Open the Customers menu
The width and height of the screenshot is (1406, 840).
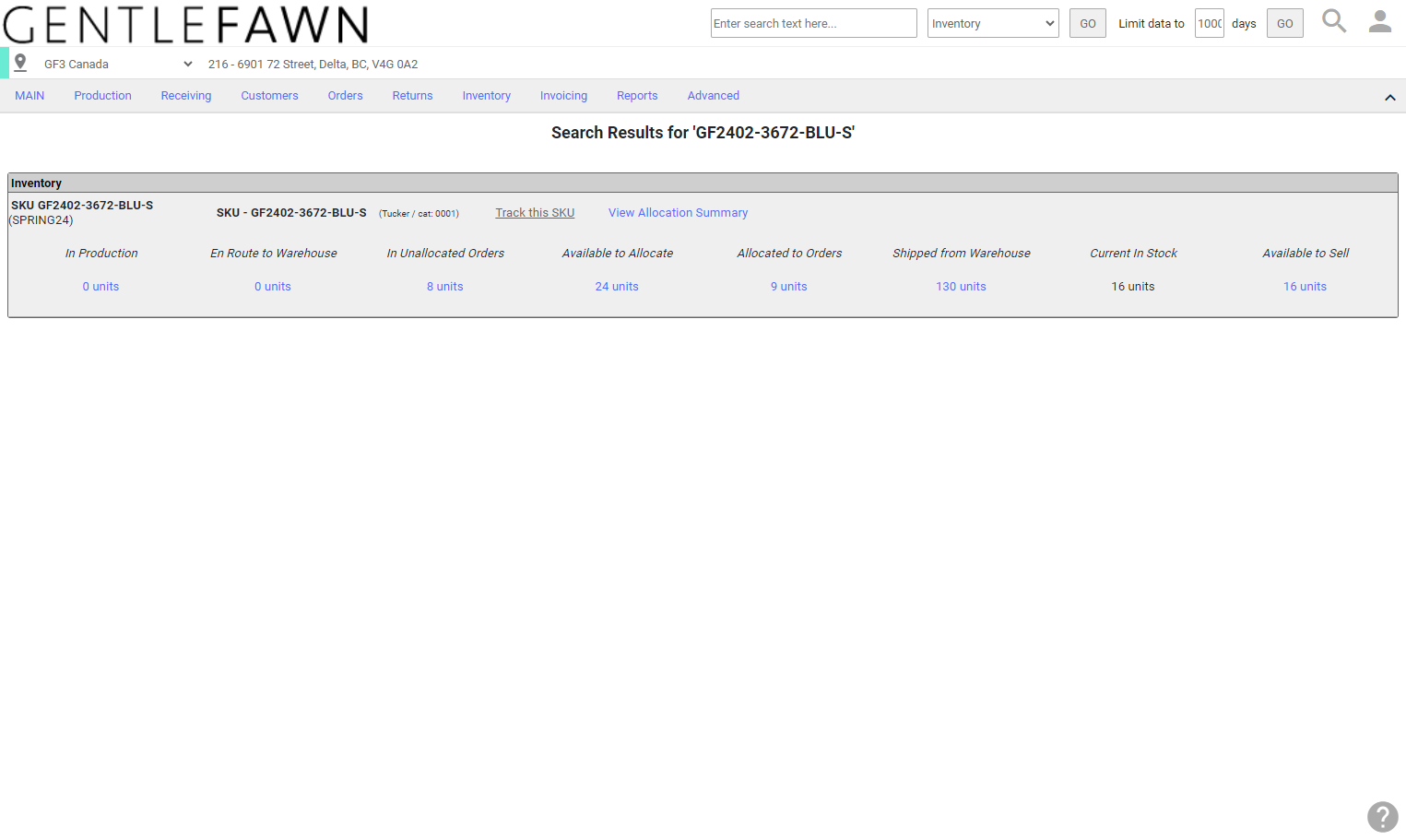click(x=269, y=96)
